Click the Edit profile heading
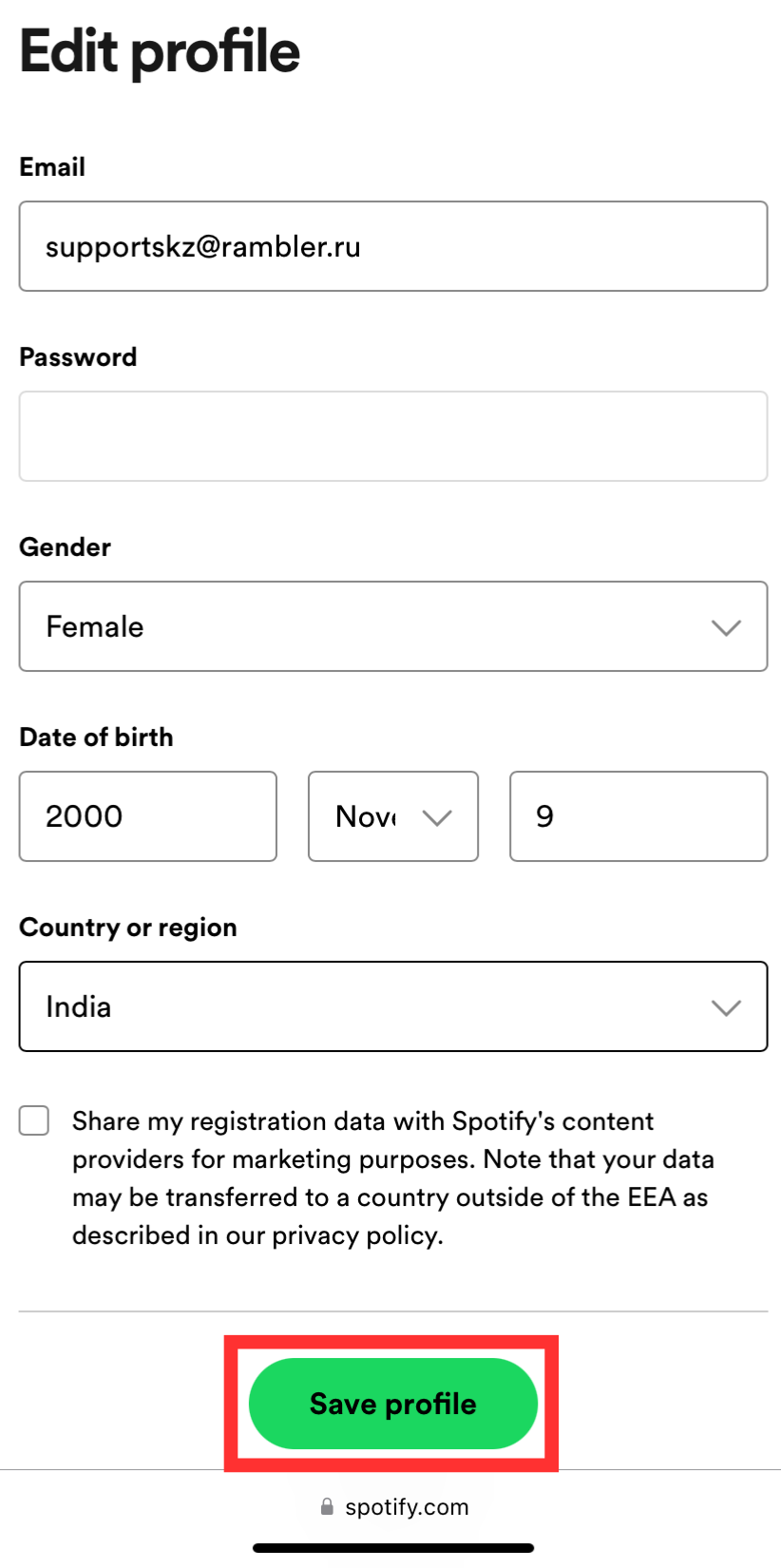Image resolution: width=781 pixels, height=1568 pixels. coord(160,51)
